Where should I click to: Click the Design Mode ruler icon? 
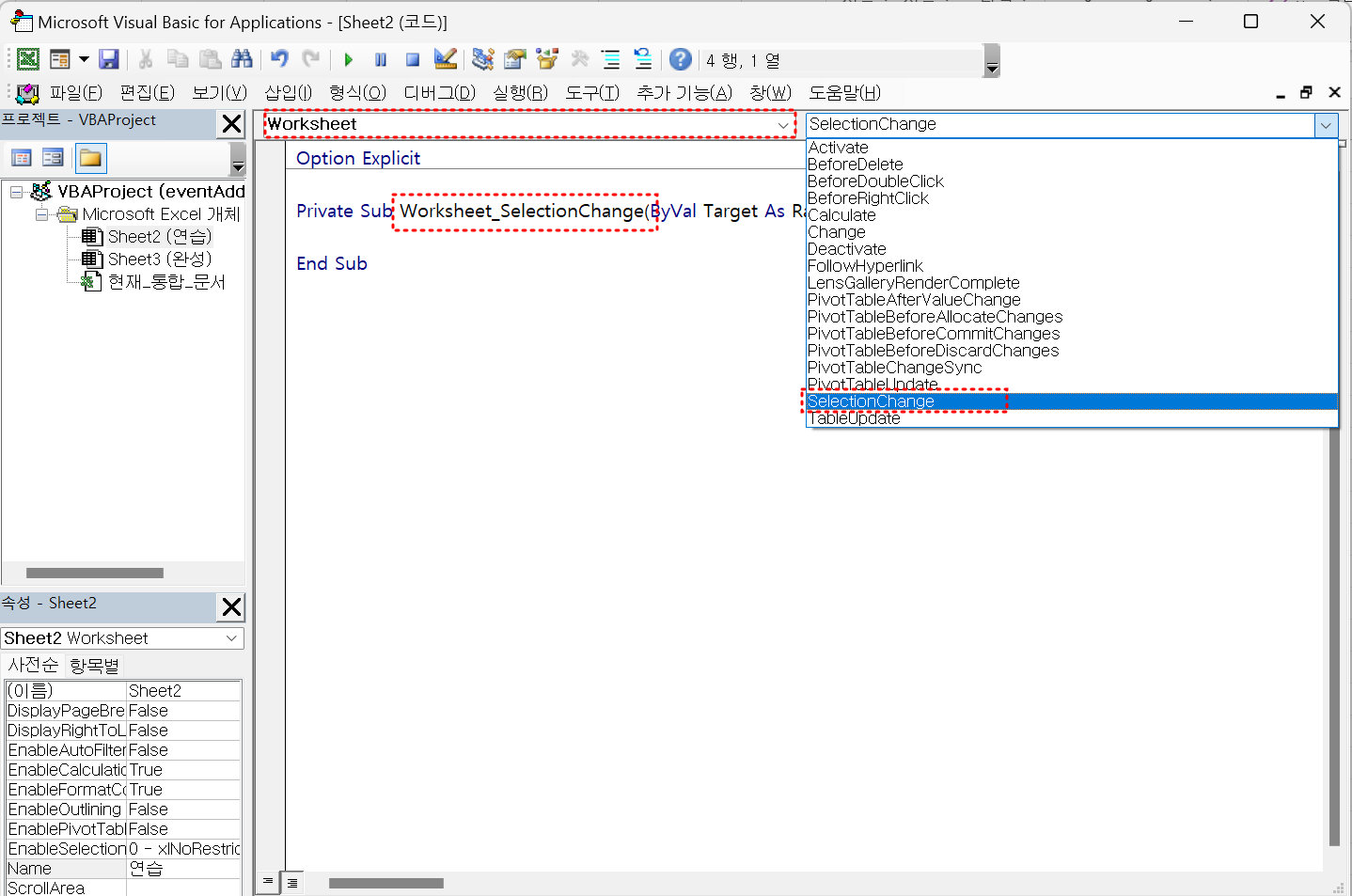point(446,60)
